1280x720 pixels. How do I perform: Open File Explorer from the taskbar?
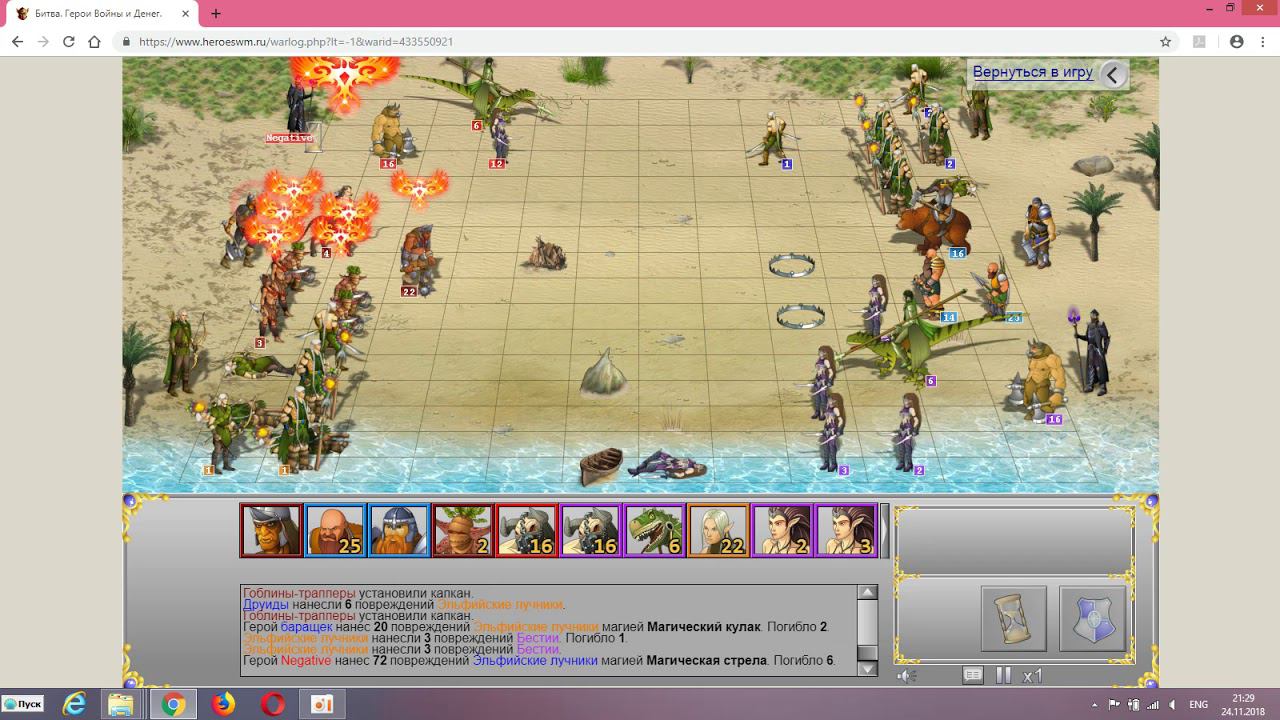tap(122, 704)
